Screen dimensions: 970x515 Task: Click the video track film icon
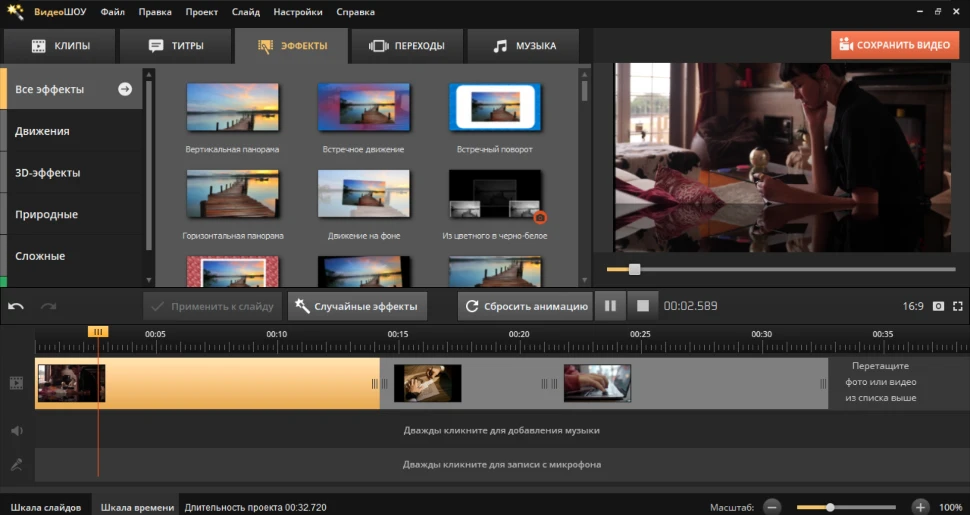click(16, 383)
